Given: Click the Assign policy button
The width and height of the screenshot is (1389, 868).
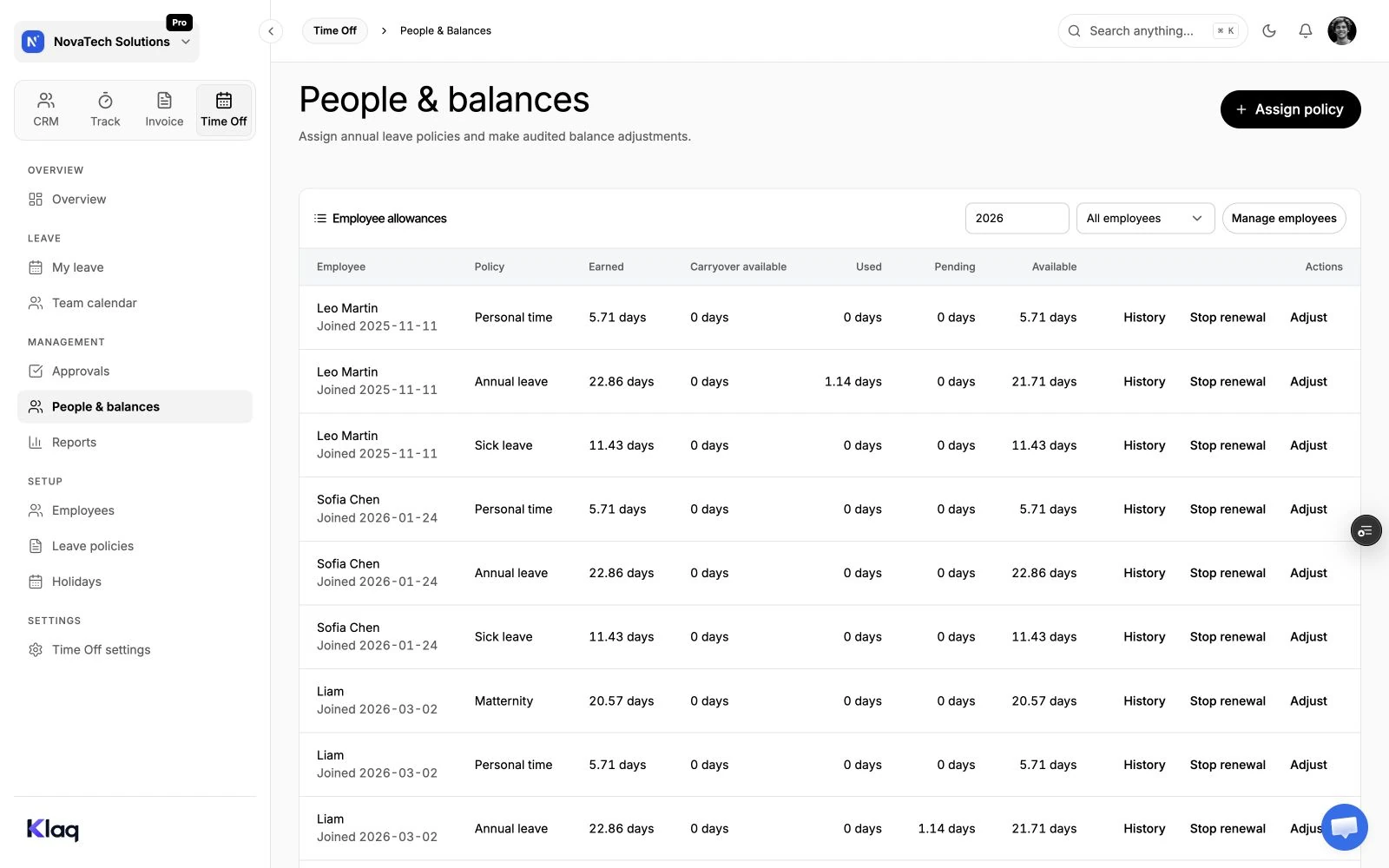Looking at the screenshot, I should (x=1290, y=109).
